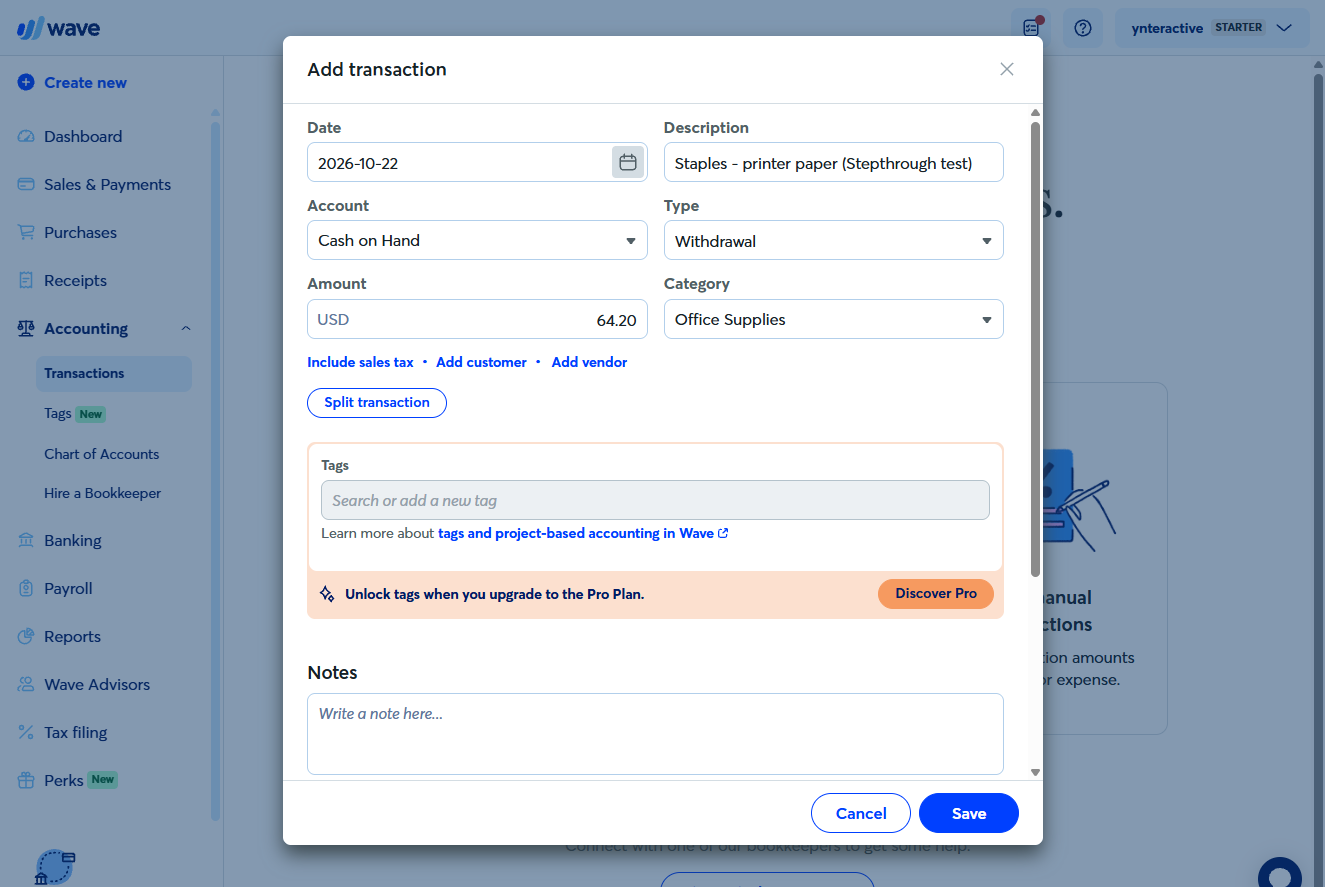The height and width of the screenshot is (887, 1325).
Task: Click the Payroll sidebar icon
Action: point(26,589)
